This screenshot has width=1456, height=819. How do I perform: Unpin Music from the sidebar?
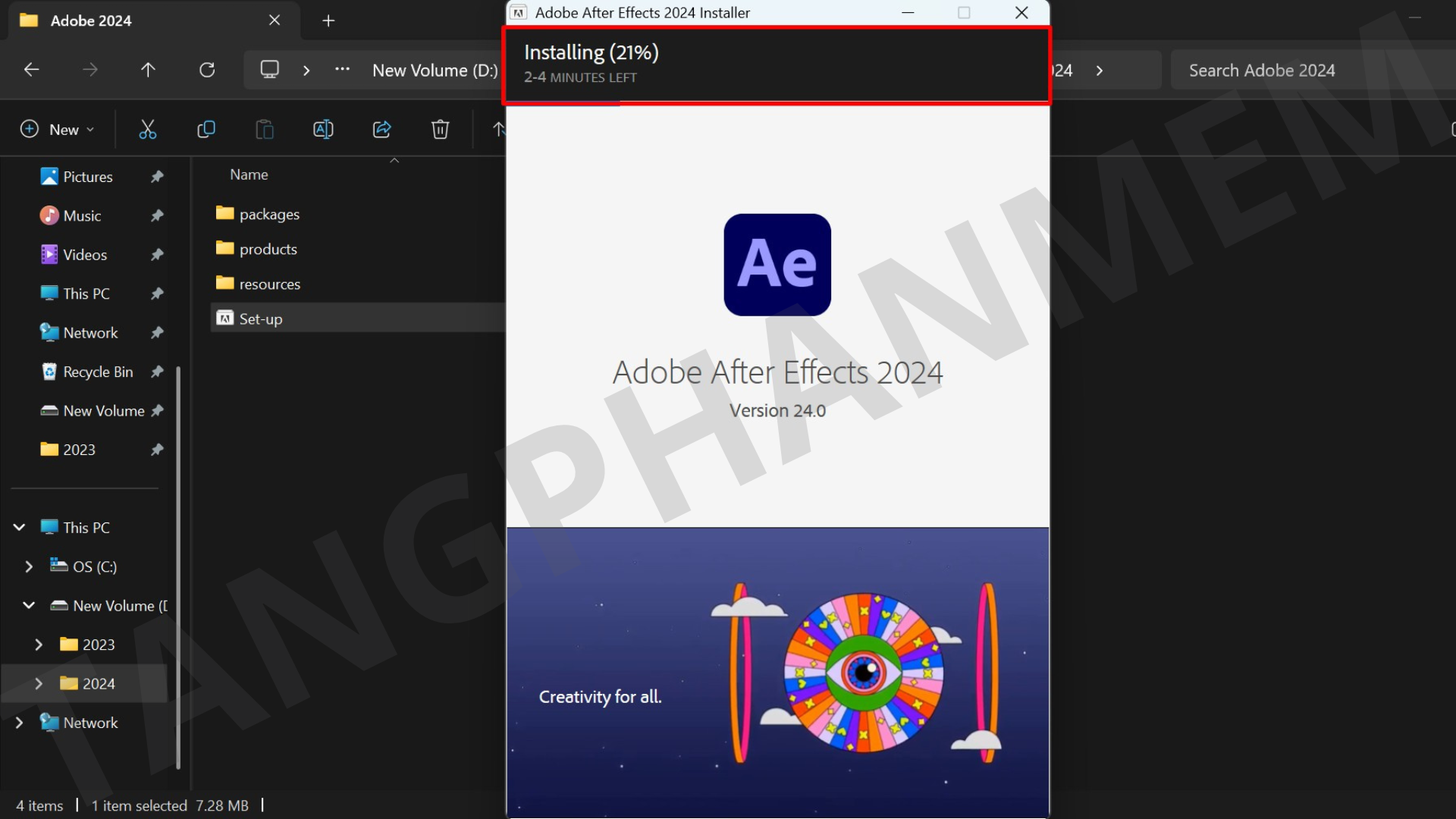[x=157, y=215]
